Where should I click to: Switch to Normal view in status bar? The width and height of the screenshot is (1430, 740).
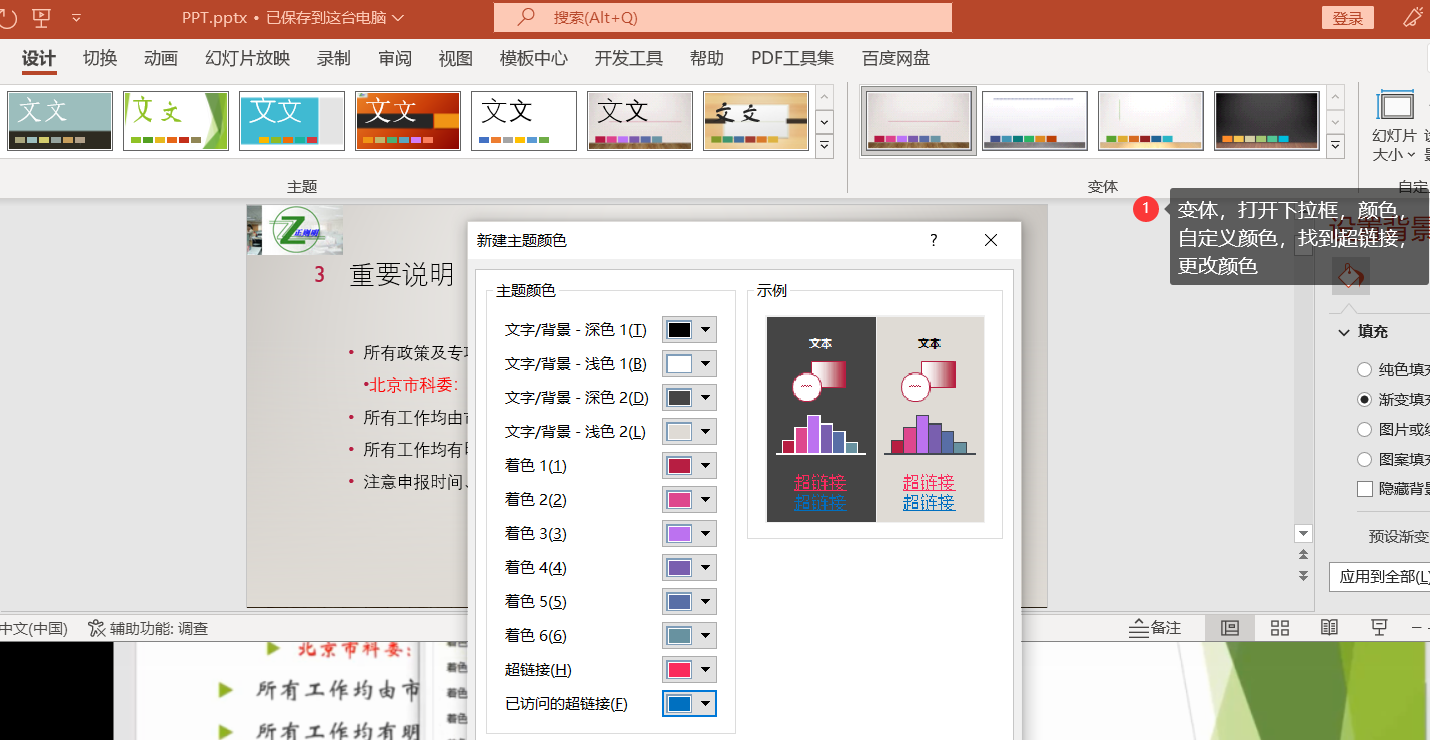tap(1230, 628)
